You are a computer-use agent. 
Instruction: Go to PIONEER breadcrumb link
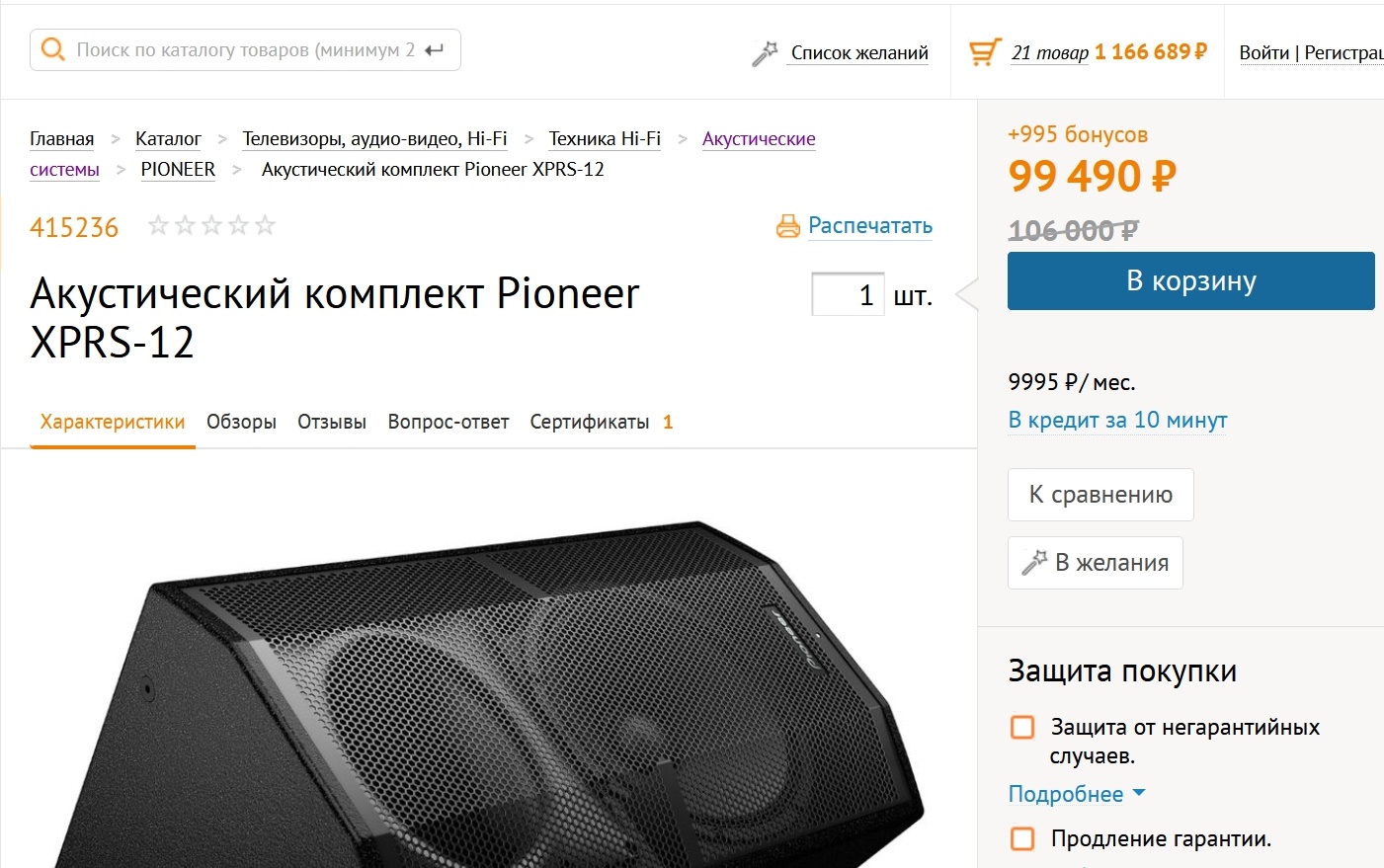coord(178,169)
